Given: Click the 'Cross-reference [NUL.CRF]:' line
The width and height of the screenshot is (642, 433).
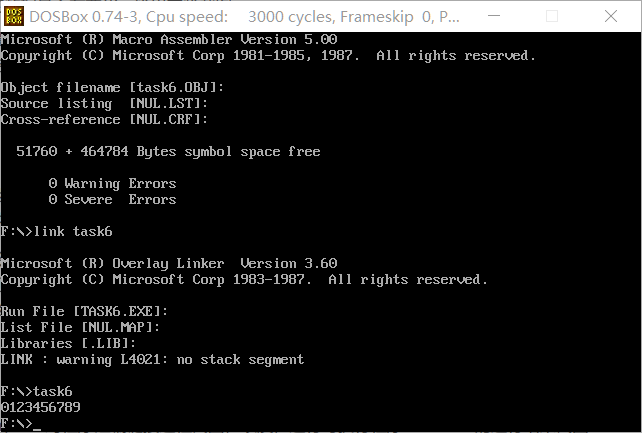Looking at the screenshot, I should click(105, 120).
